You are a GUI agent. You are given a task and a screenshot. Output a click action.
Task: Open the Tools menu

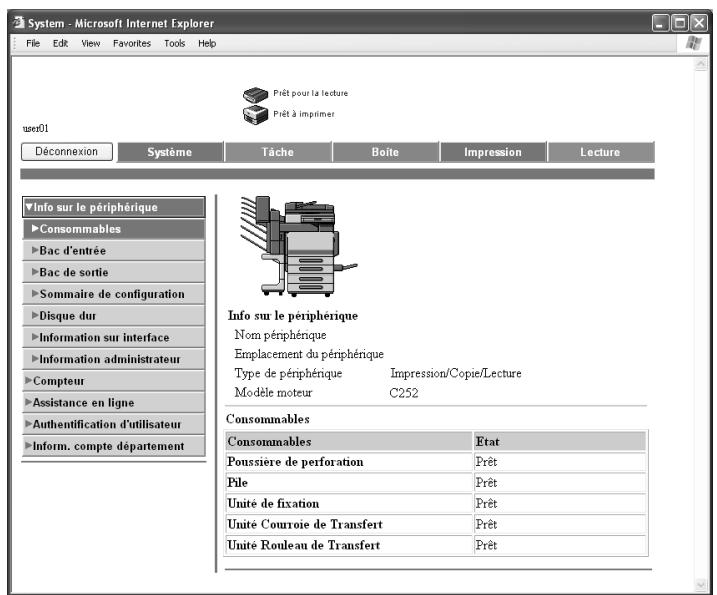pos(175,43)
